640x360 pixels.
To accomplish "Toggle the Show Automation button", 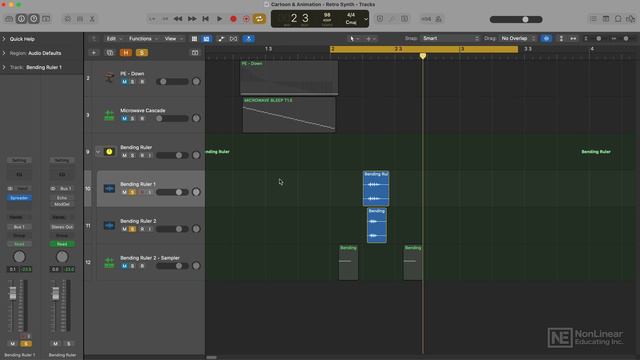I will point(221,39).
